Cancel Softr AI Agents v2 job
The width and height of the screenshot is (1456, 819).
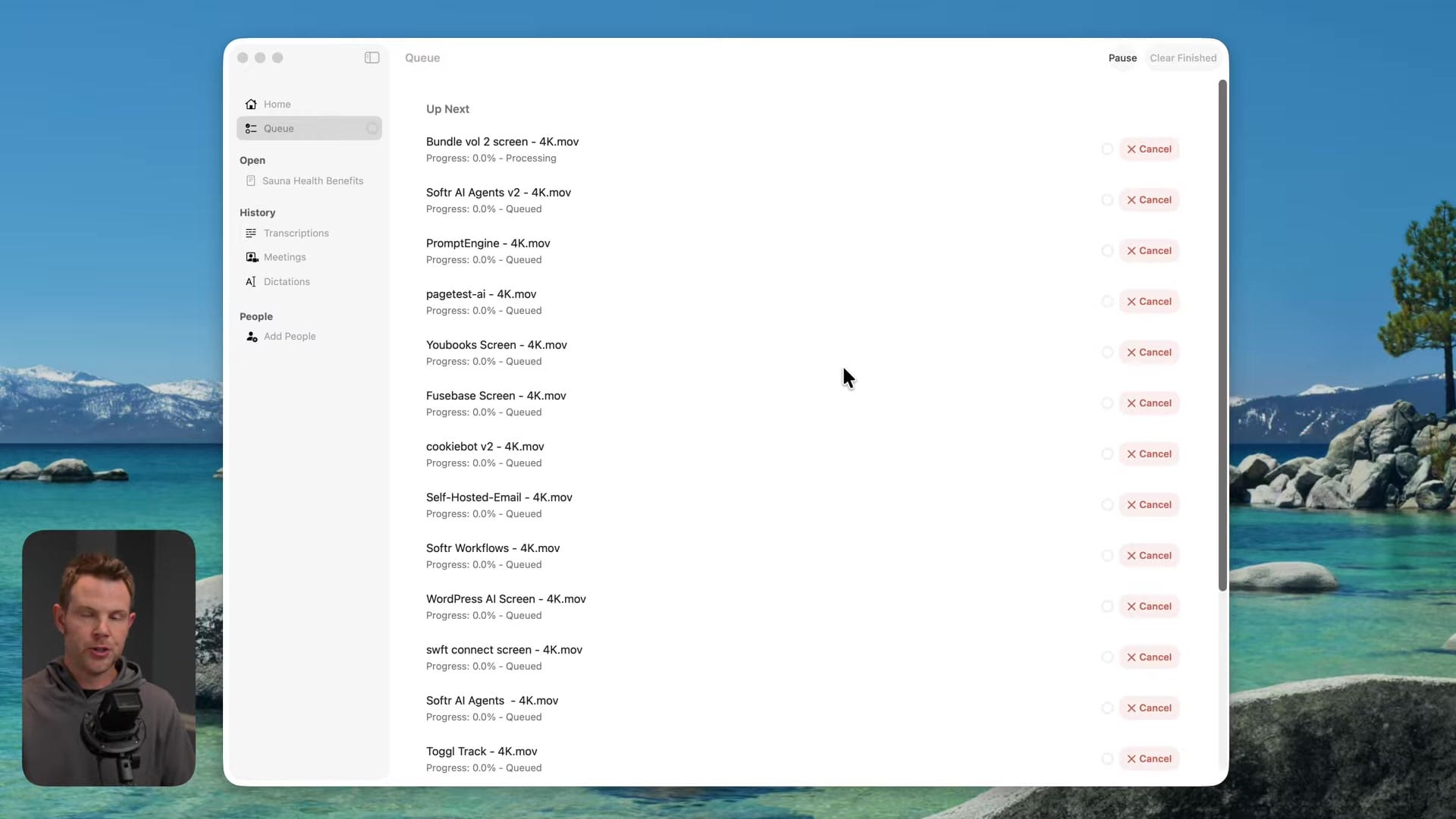[1149, 199]
